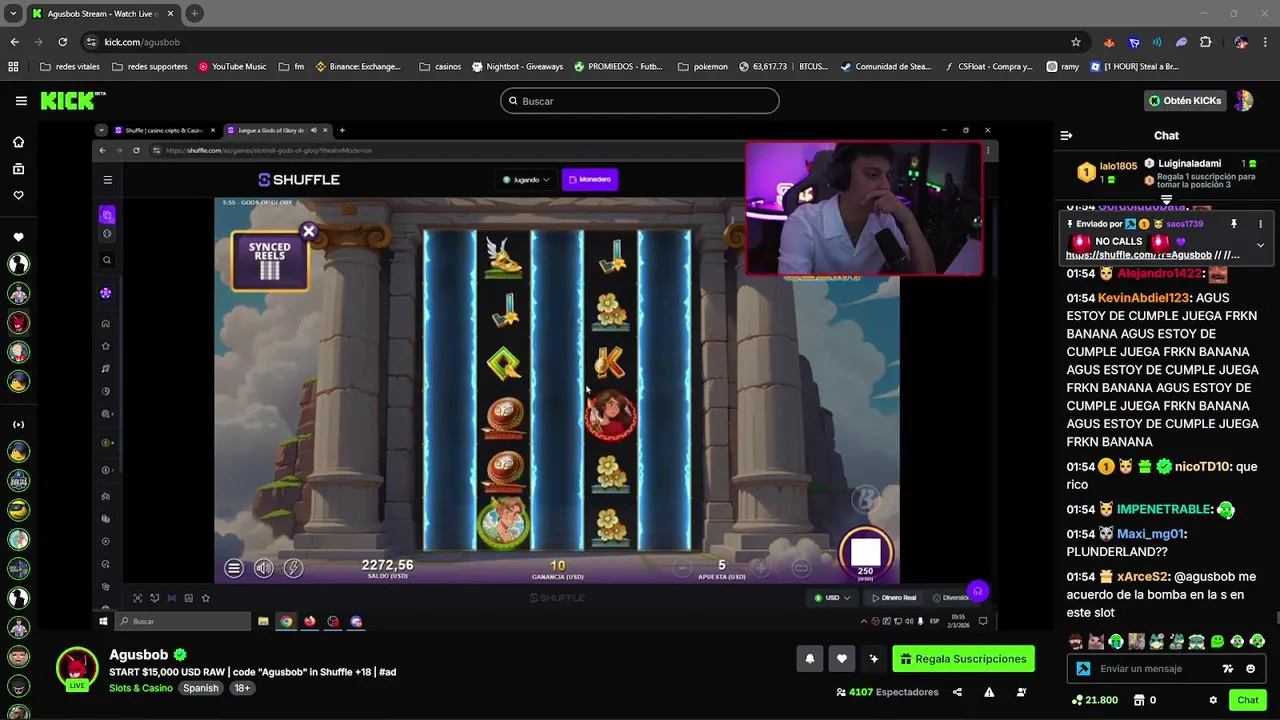Click KevinAbdiel123 username in chat

(x=1143, y=298)
